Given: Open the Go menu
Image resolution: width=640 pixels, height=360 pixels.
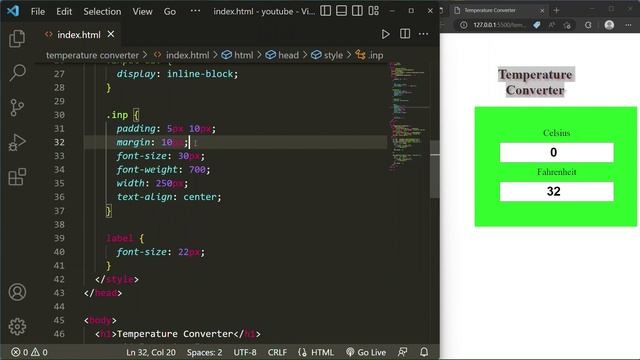Looking at the screenshot, I should [170, 11].
